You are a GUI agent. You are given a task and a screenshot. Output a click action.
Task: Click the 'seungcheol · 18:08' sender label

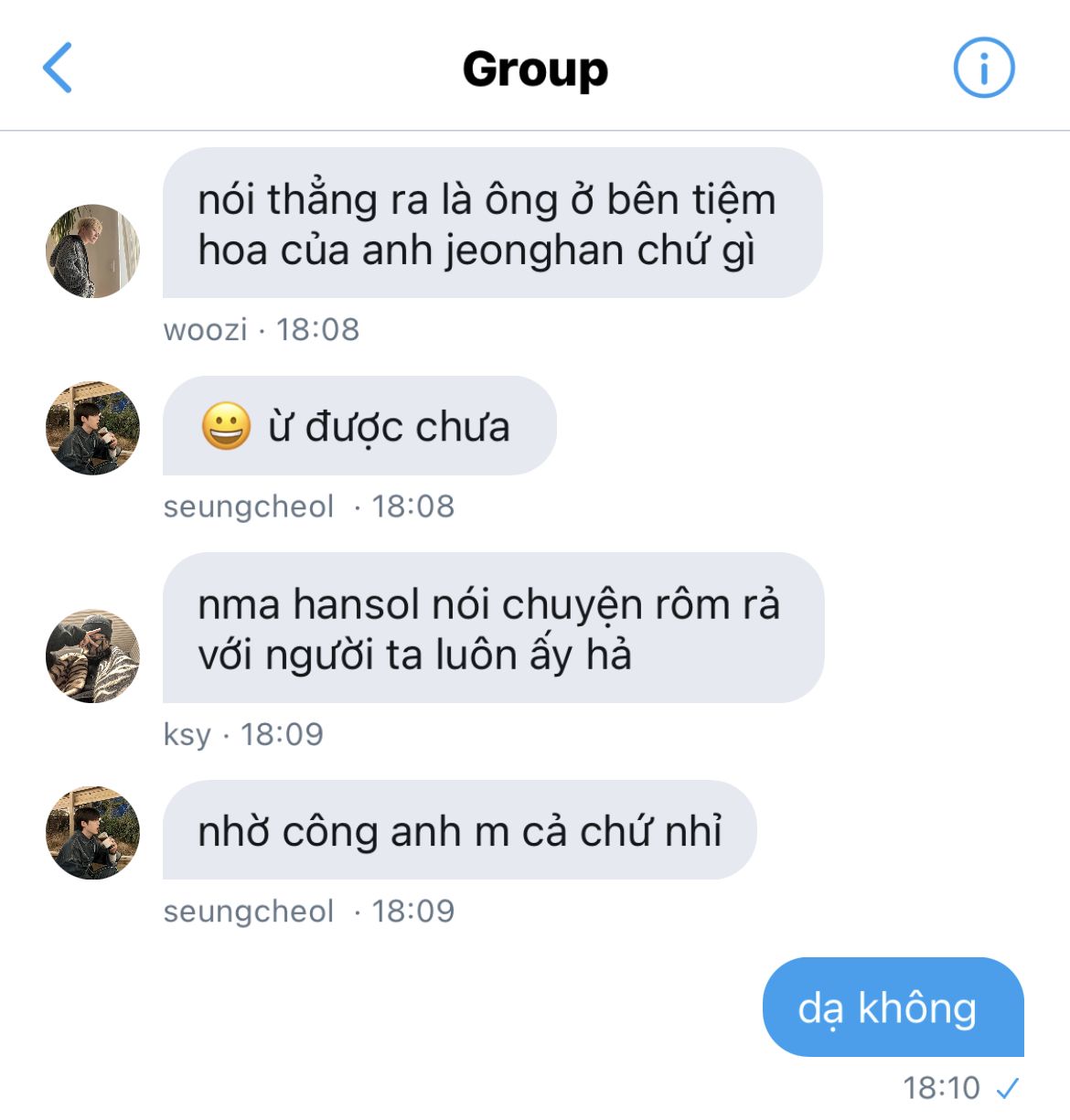(x=308, y=507)
